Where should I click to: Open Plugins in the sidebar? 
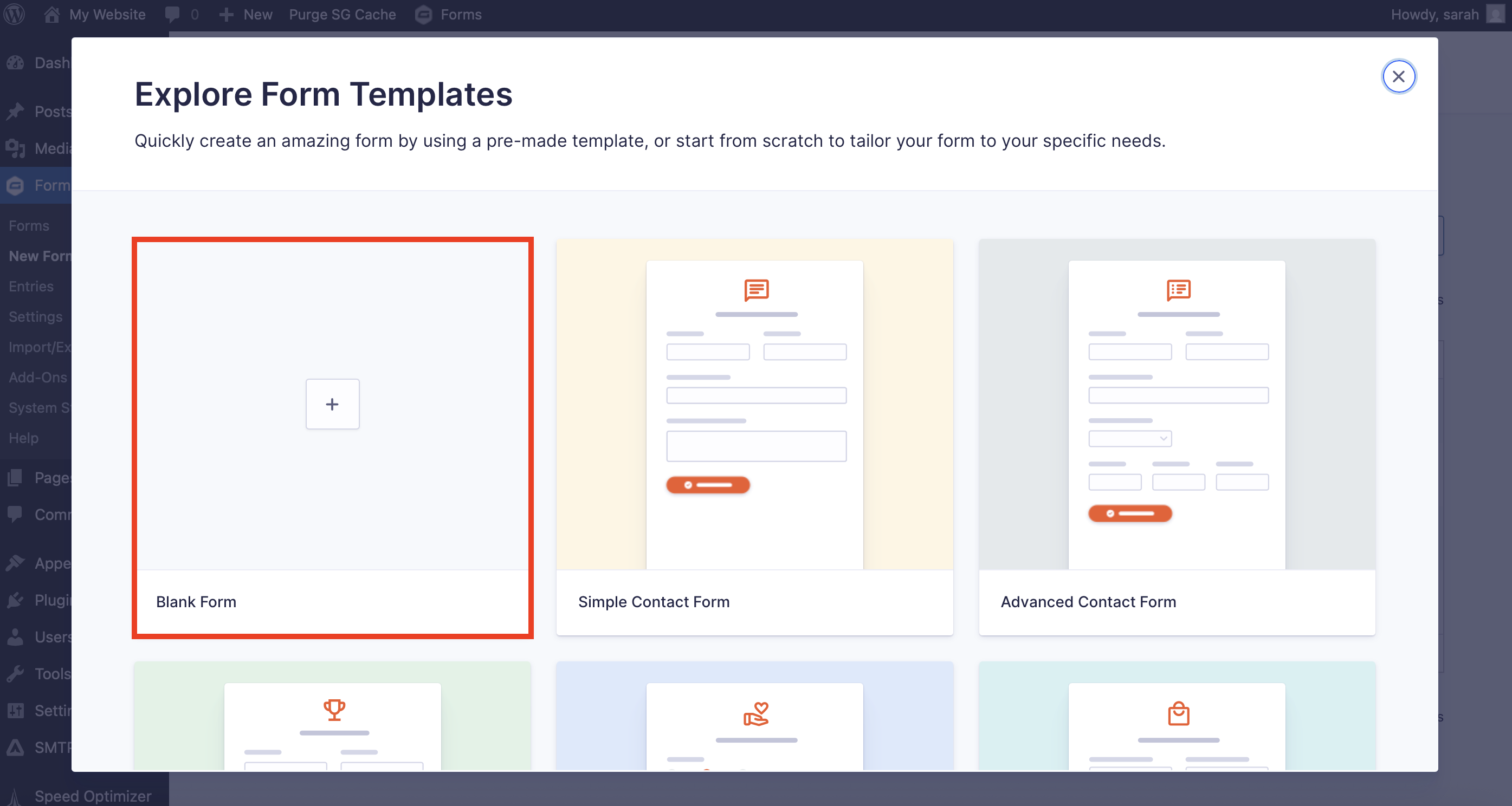(x=36, y=600)
